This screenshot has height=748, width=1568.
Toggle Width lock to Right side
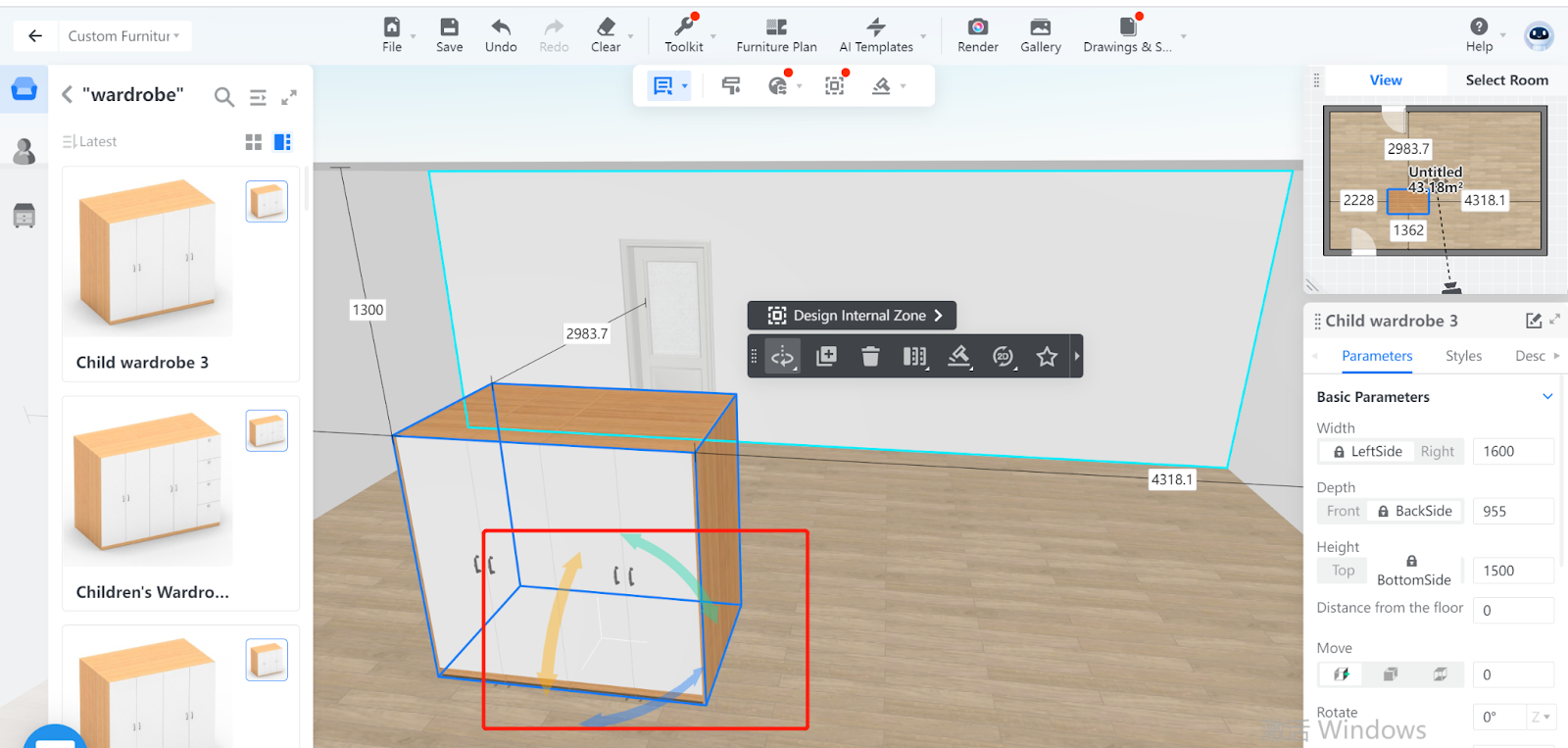coord(1437,452)
